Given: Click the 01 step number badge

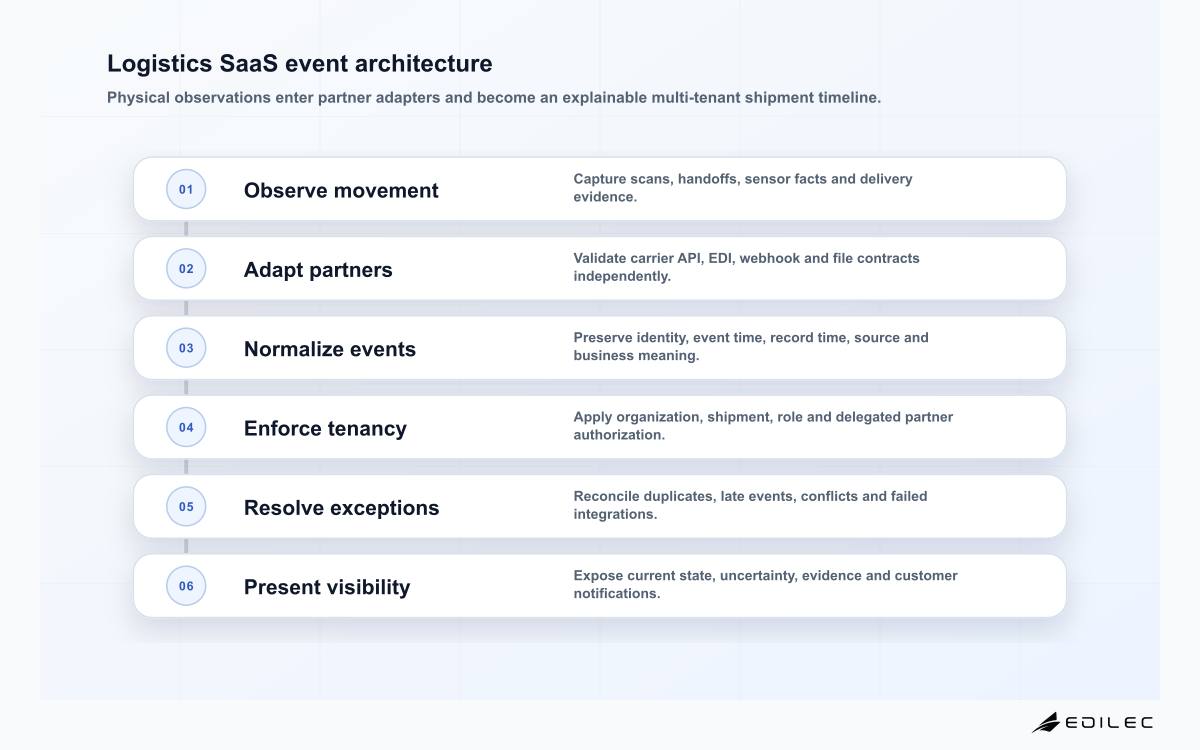Looking at the screenshot, I should tap(186, 189).
